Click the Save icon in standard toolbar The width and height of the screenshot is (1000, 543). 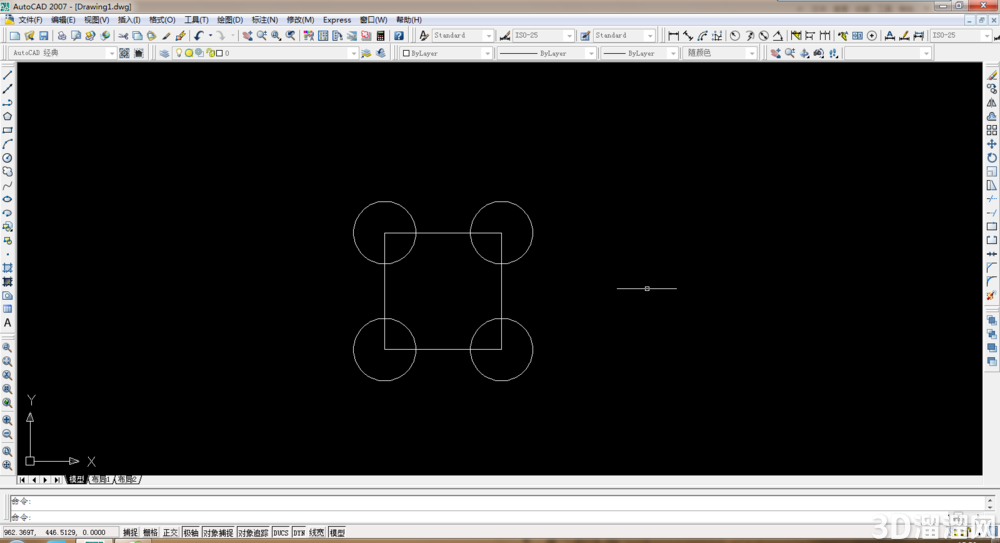point(44,36)
